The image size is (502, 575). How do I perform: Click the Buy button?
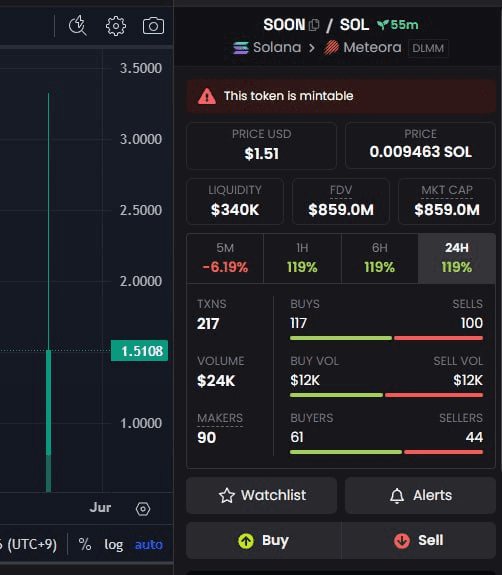[x=264, y=541]
